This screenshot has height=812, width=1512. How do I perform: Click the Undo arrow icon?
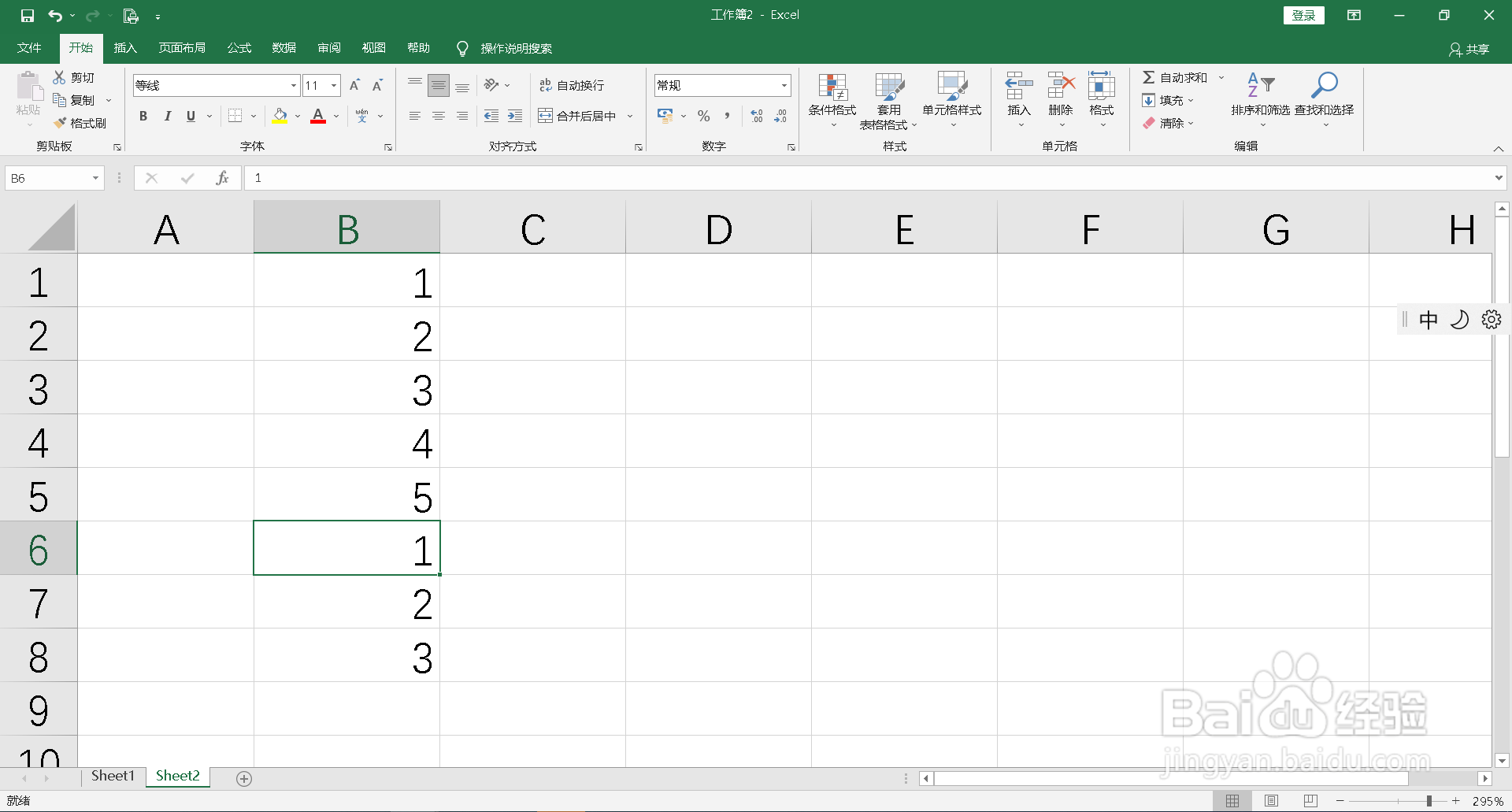point(55,16)
